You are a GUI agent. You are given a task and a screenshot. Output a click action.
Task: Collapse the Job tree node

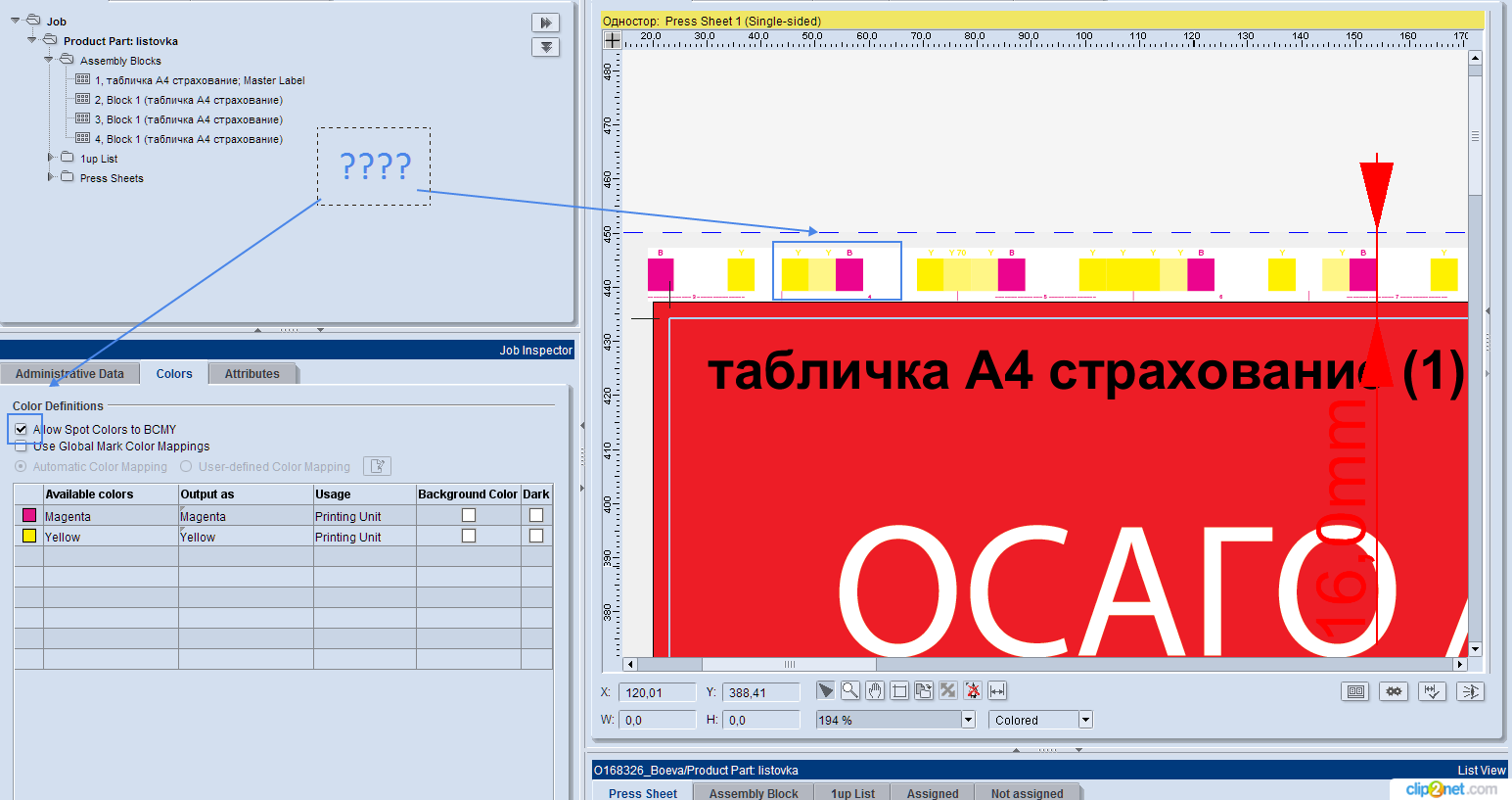[x=16, y=21]
